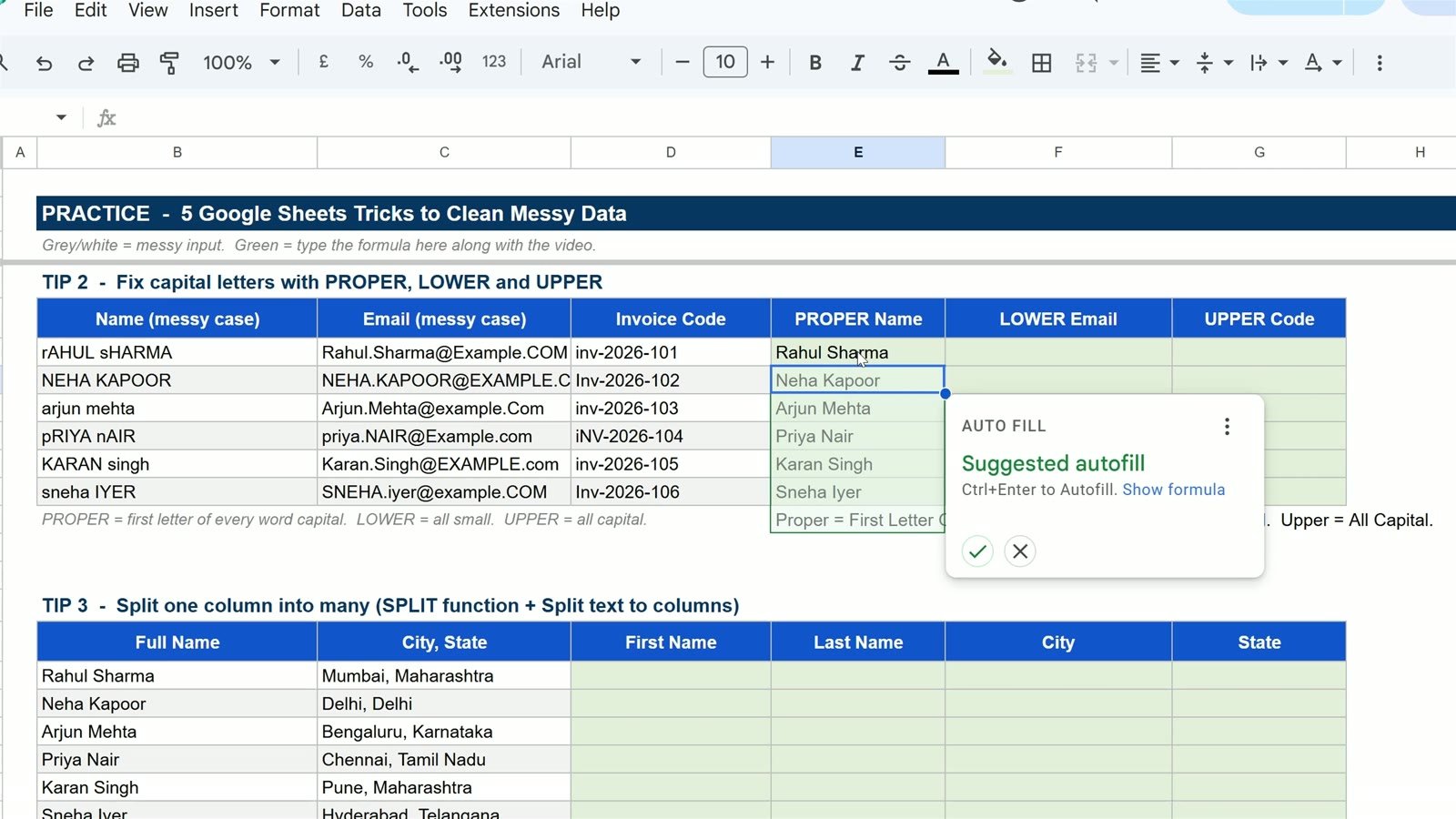Open the text colour picker

tap(943, 63)
